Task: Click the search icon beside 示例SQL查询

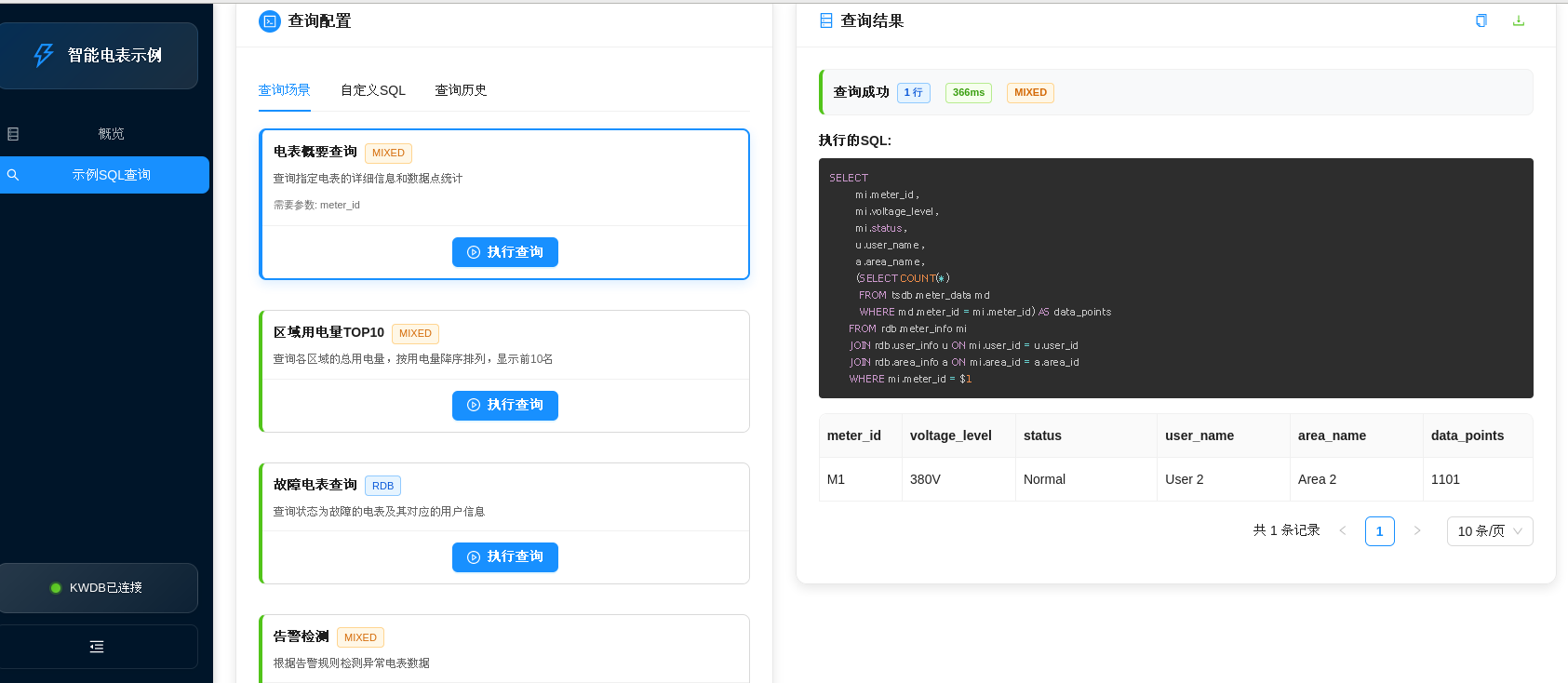Action: pos(13,175)
